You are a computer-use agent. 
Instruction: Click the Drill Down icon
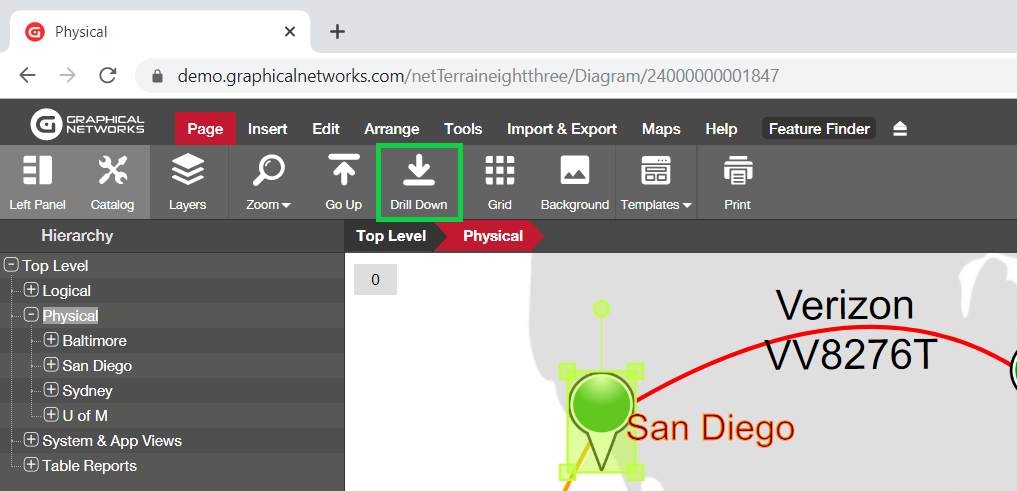click(418, 171)
